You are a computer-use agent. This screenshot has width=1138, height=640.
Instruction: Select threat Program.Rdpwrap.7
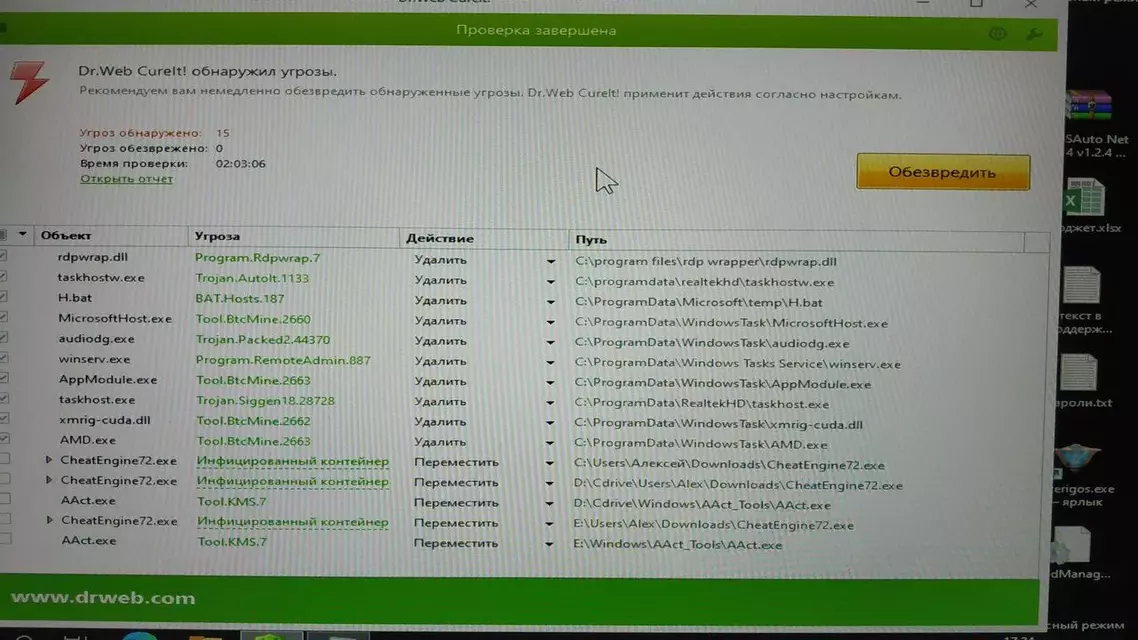(x=257, y=258)
